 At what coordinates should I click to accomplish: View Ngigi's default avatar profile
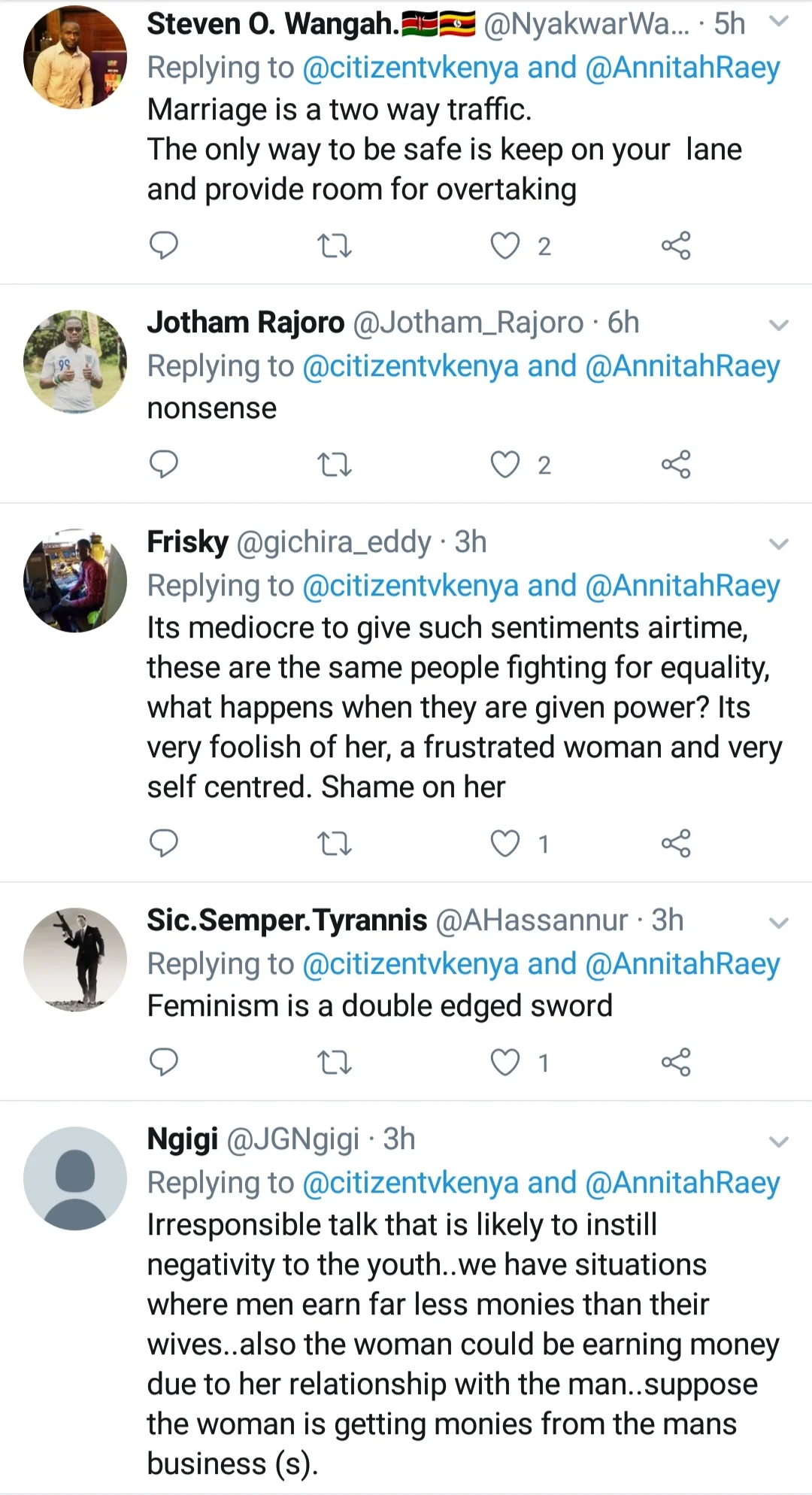pos(75,1178)
